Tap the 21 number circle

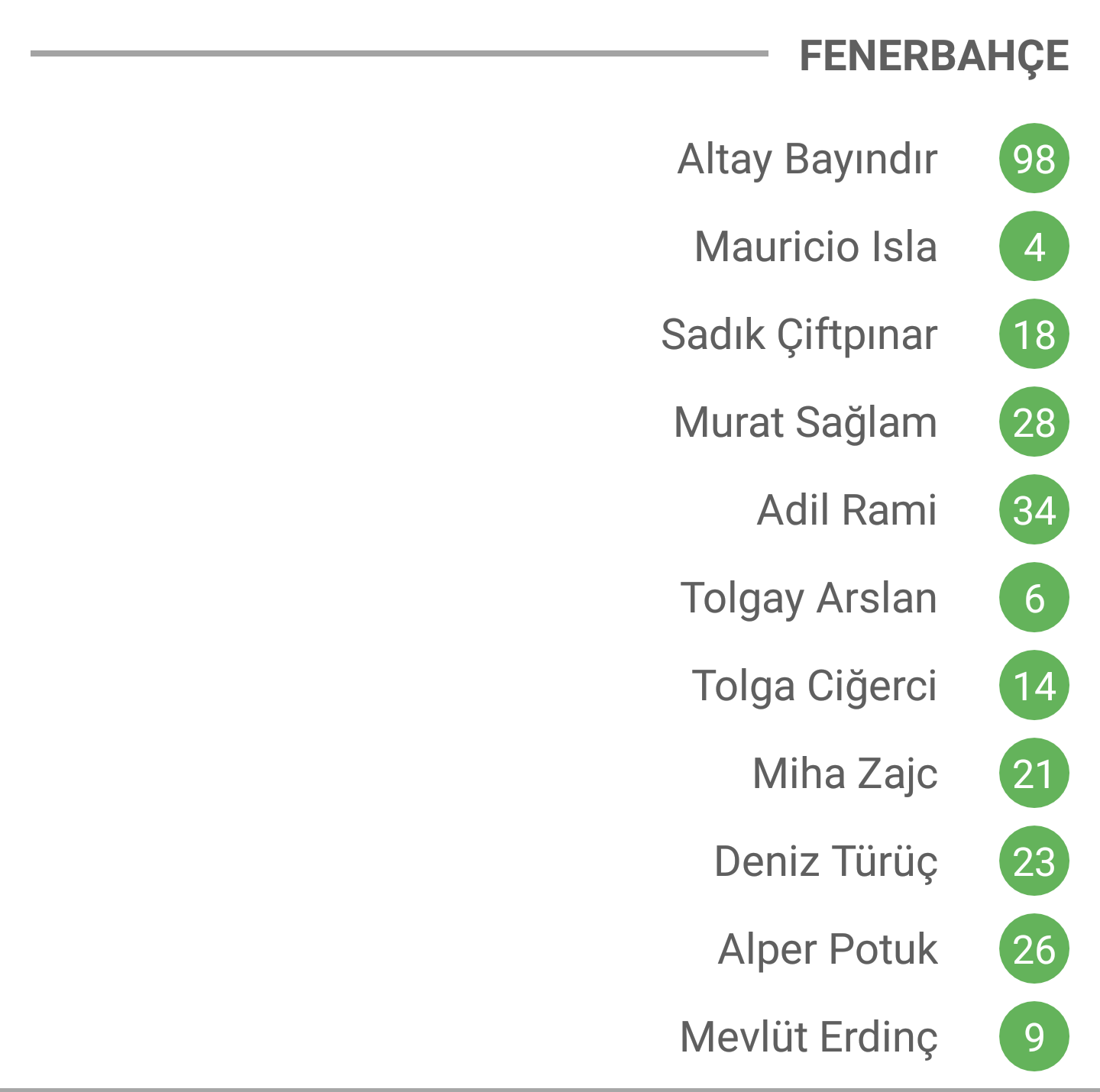[1034, 773]
